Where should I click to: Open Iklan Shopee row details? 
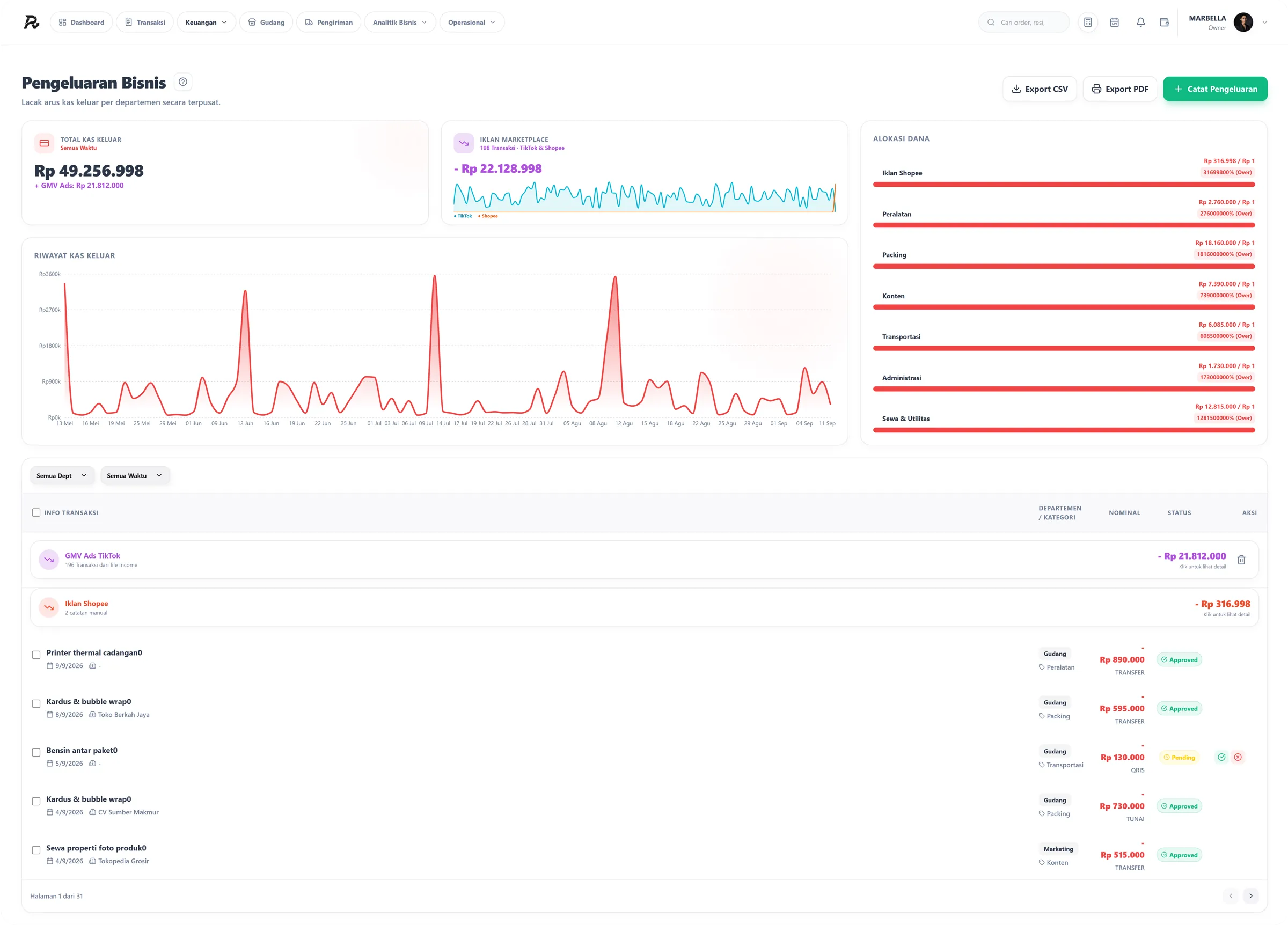(644, 607)
